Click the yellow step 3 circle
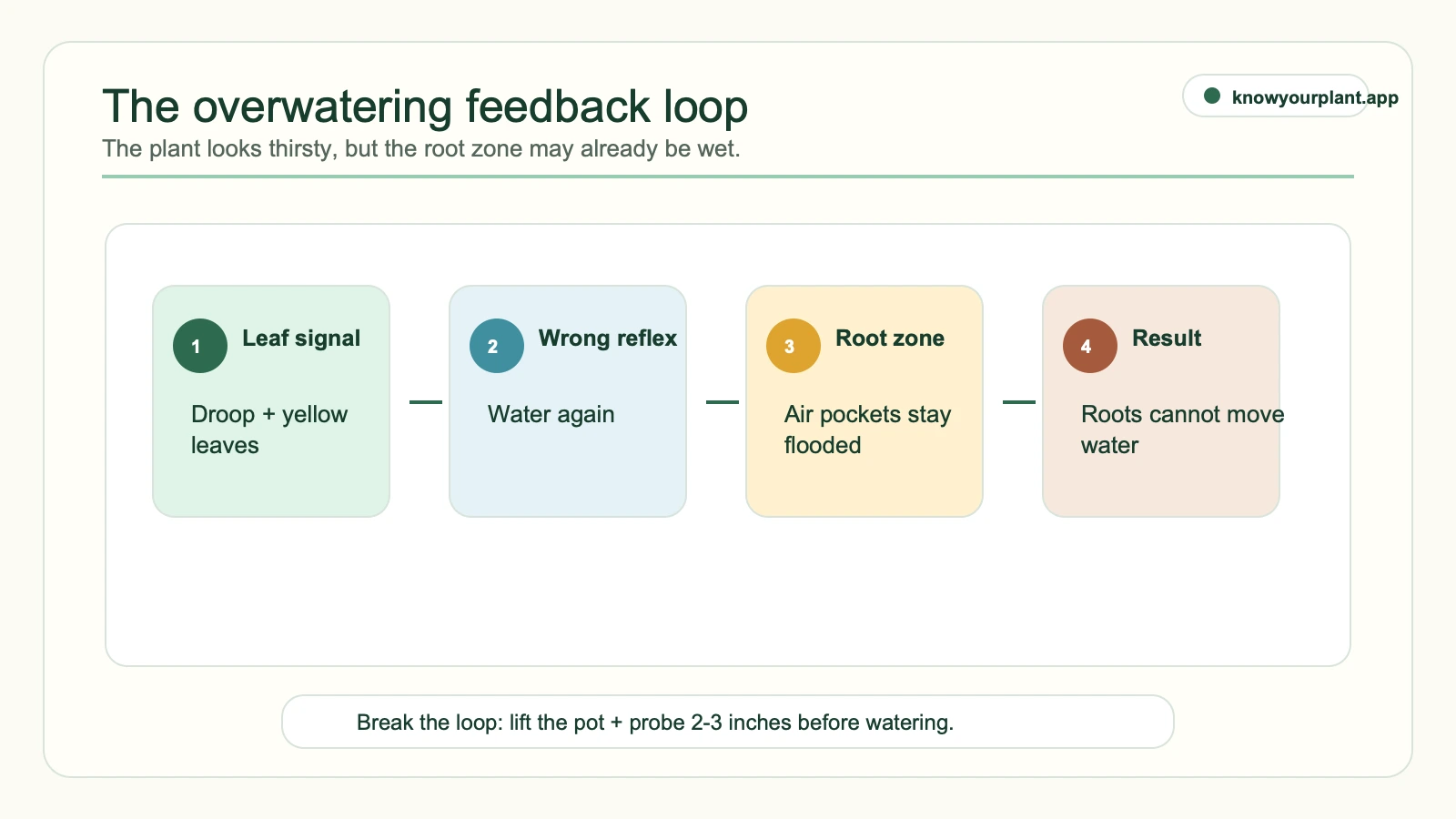The height and width of the screenshot is (819, 1456). (x=794, y=346)
